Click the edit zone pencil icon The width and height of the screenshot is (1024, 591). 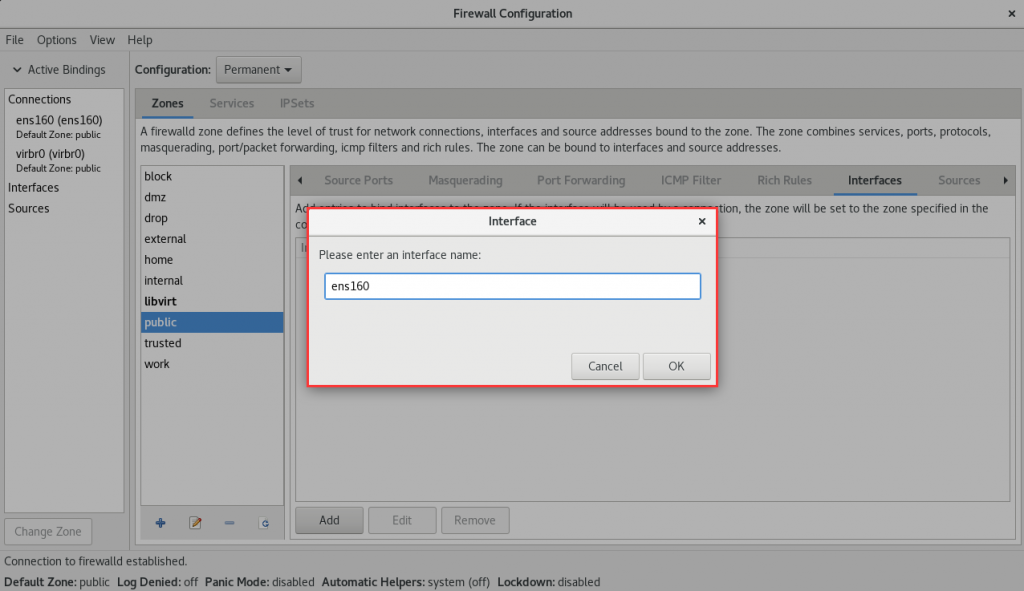tap(195, 522)
